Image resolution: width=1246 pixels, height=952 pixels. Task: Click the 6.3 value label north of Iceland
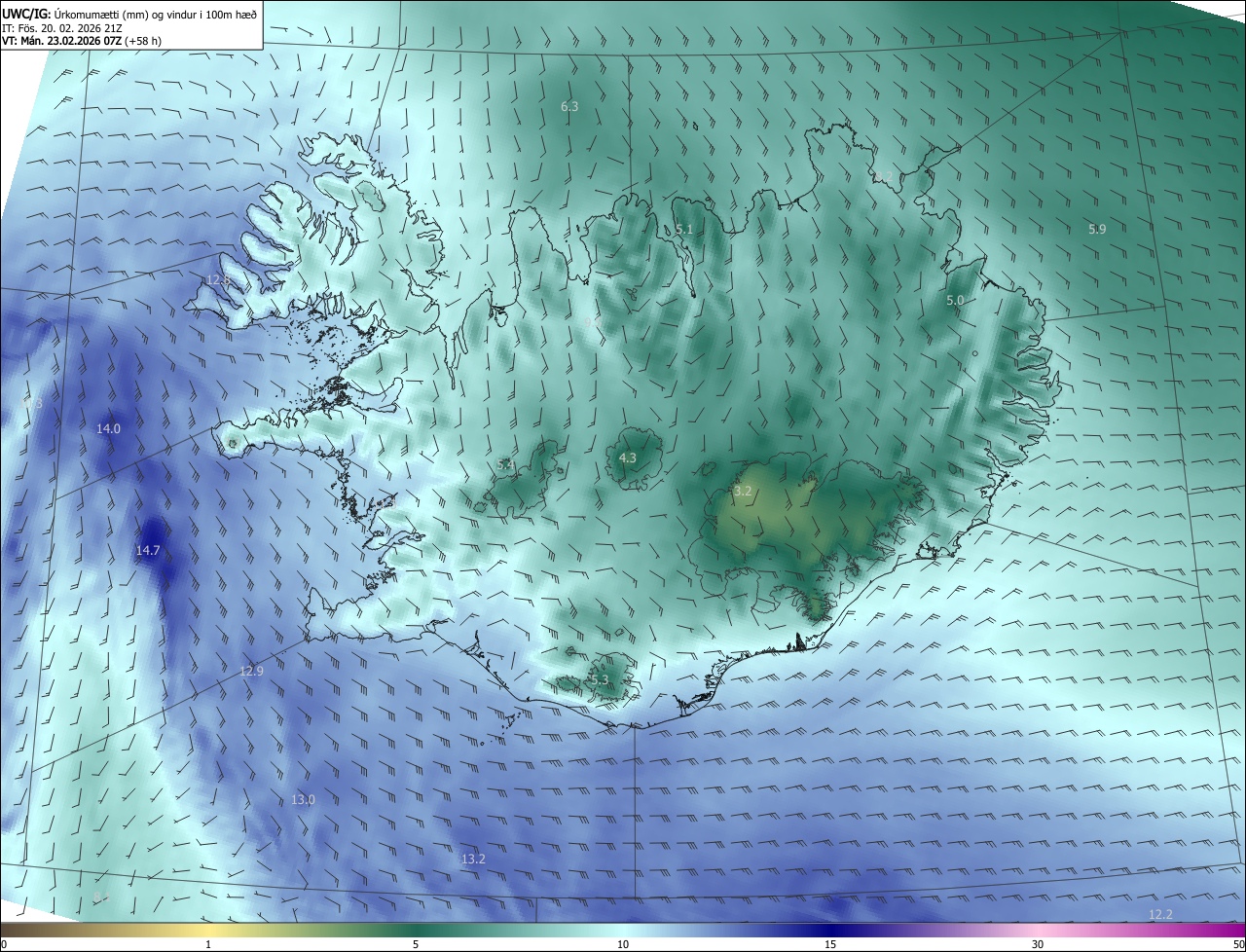(x=570, y=106)
